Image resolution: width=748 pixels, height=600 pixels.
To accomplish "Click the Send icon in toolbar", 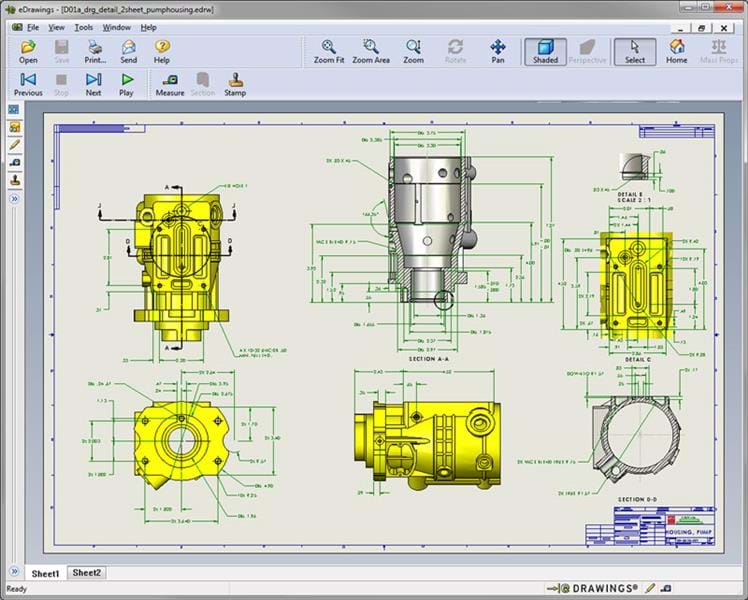I will (x=129, y=51).
